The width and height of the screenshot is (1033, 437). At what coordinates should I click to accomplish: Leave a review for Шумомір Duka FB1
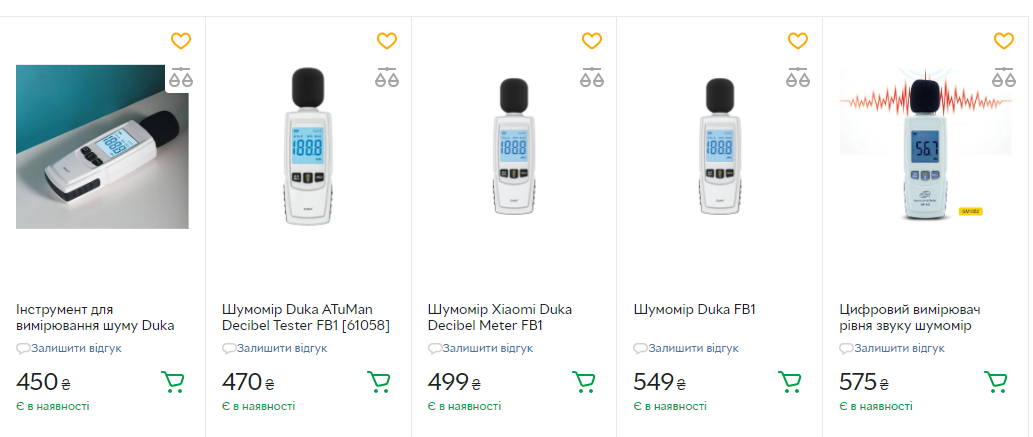point(693,348)
